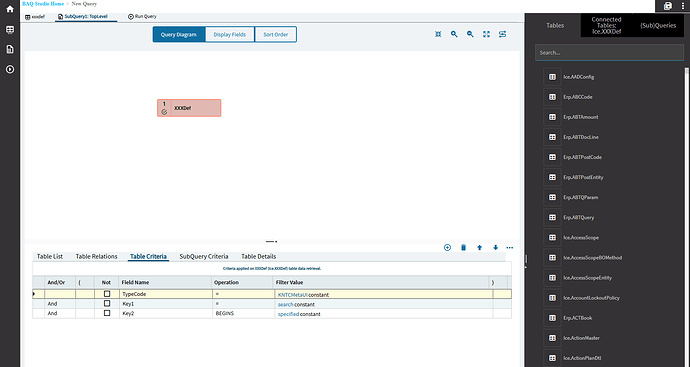Image resolution: width=690 pixels, height=367 pixels.
Task: Add a new criteria row with plus icon
Action: point(448,248)
